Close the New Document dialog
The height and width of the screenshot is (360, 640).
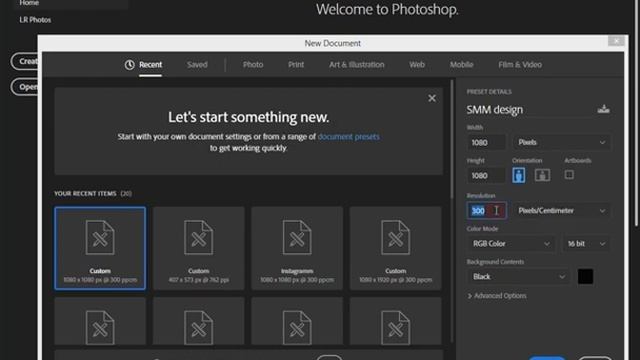tap(616, 41)
